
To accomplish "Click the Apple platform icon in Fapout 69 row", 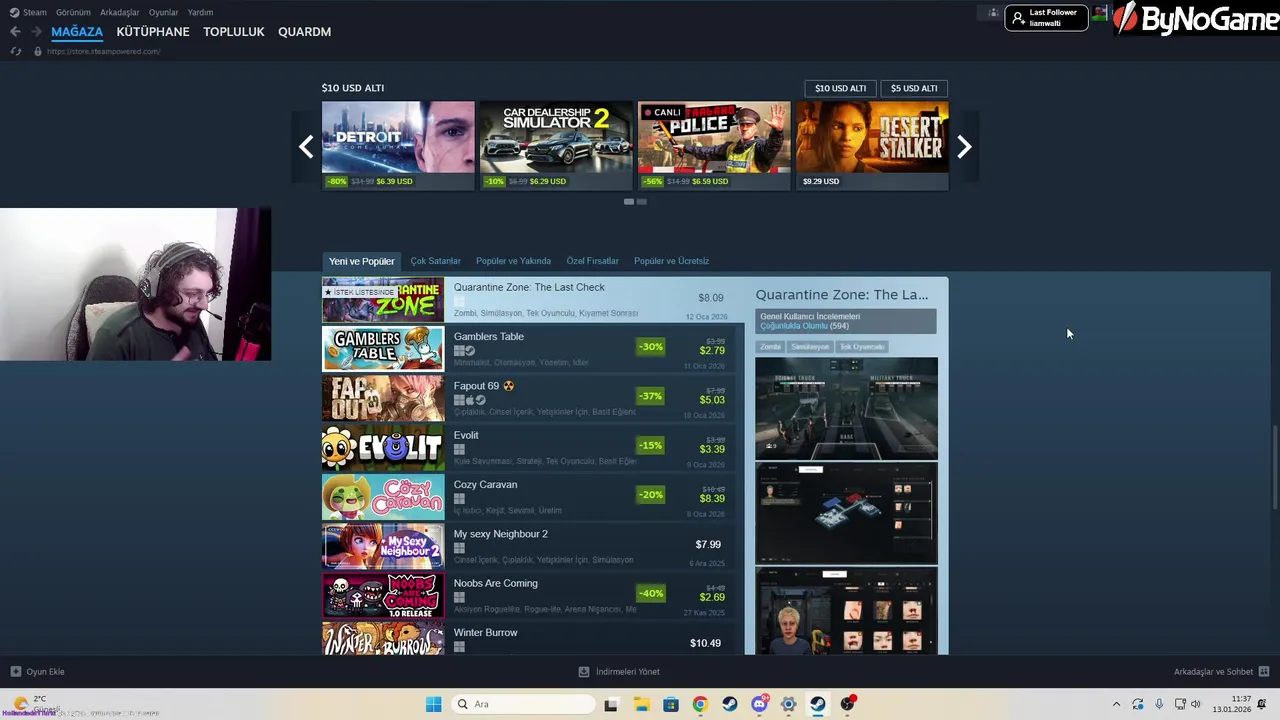I will point(470,400).
